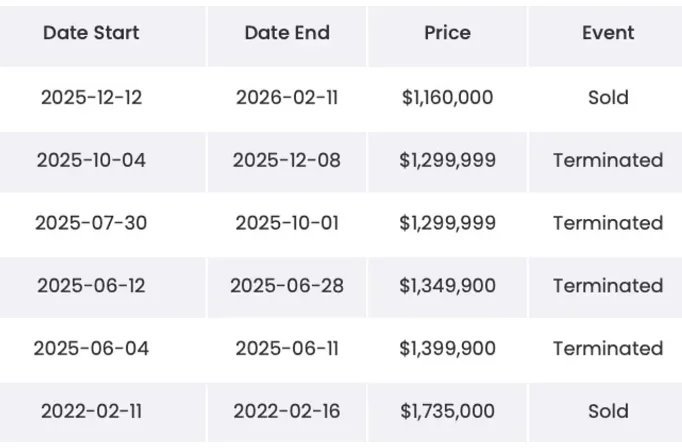
Task: Select the $1,735,000 price cell
Action: (x=447, y=411)
